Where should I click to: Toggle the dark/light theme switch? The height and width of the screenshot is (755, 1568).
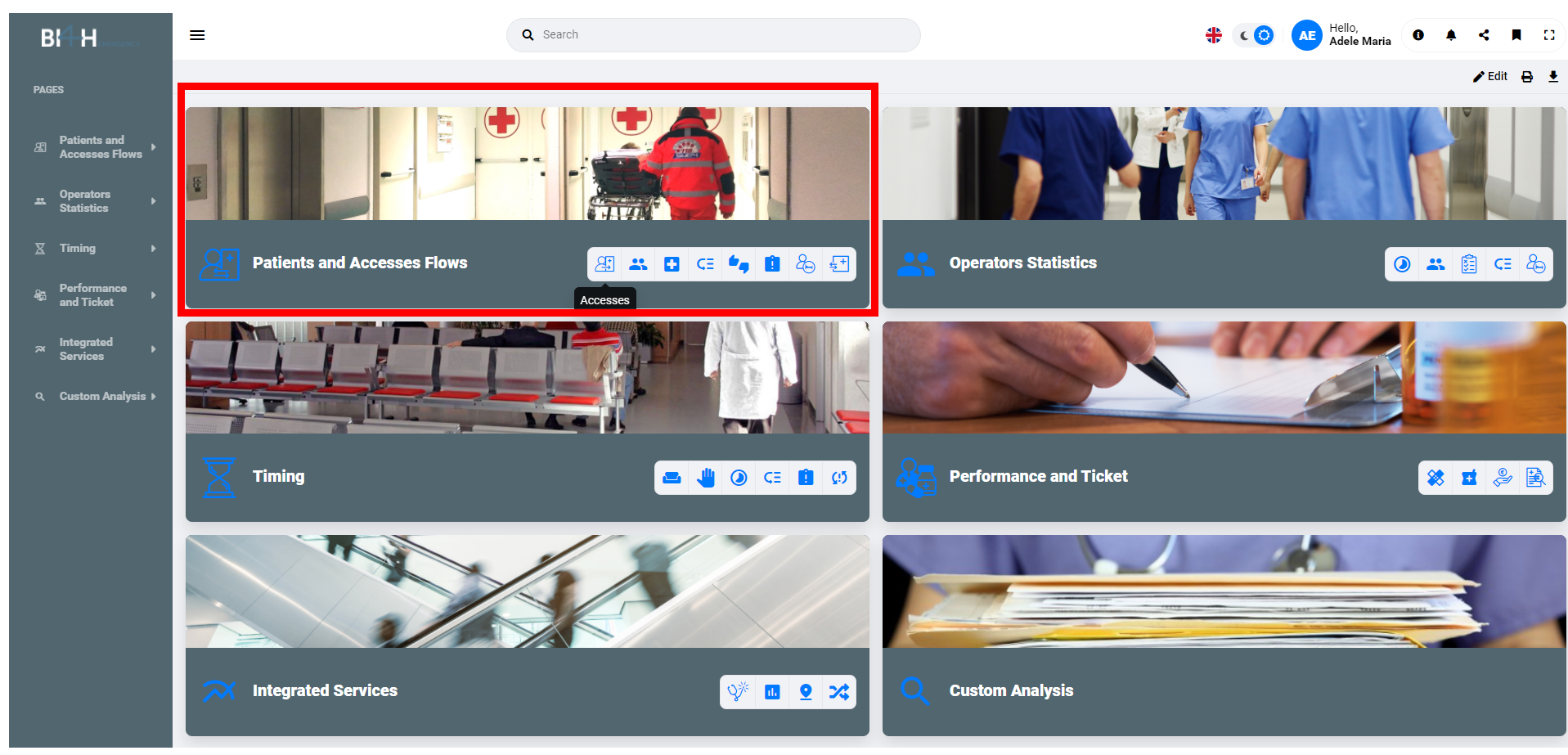click(1255, 35)
